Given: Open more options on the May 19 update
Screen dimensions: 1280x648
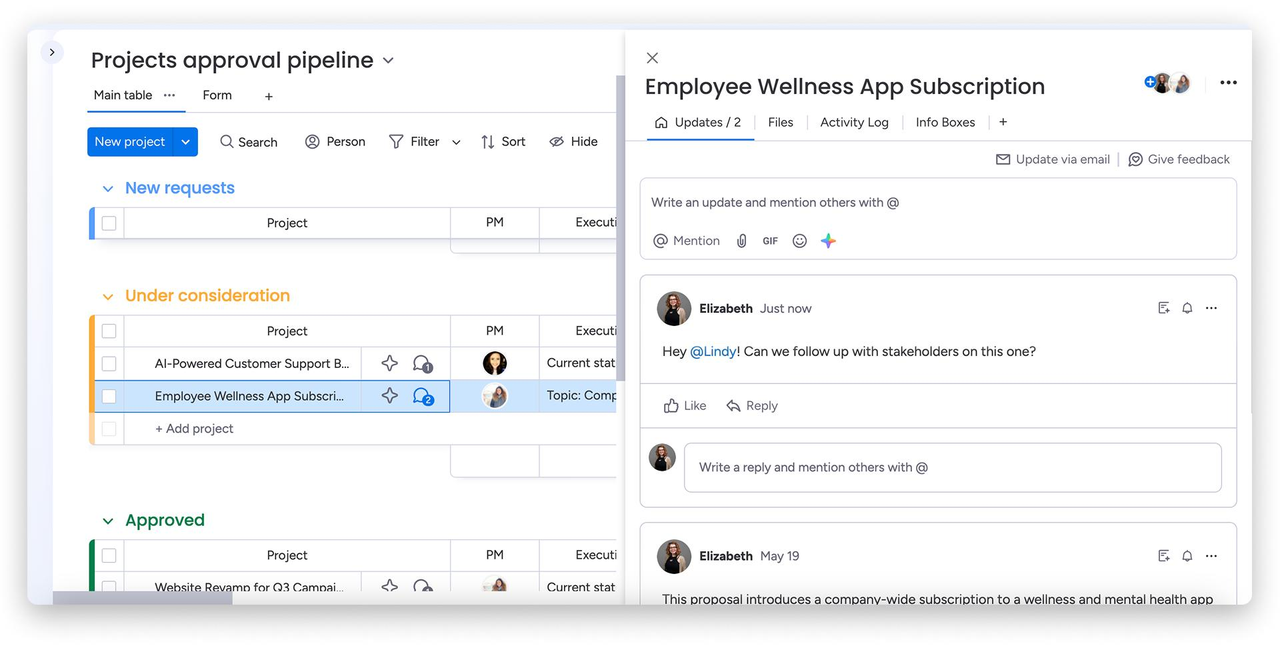Looking at the screenshot, I should (1211, 555).
